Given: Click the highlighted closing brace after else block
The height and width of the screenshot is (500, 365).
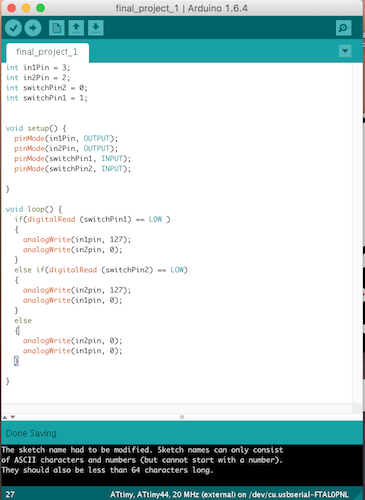Looking at the screenshot, I should (x=16, y=361).
